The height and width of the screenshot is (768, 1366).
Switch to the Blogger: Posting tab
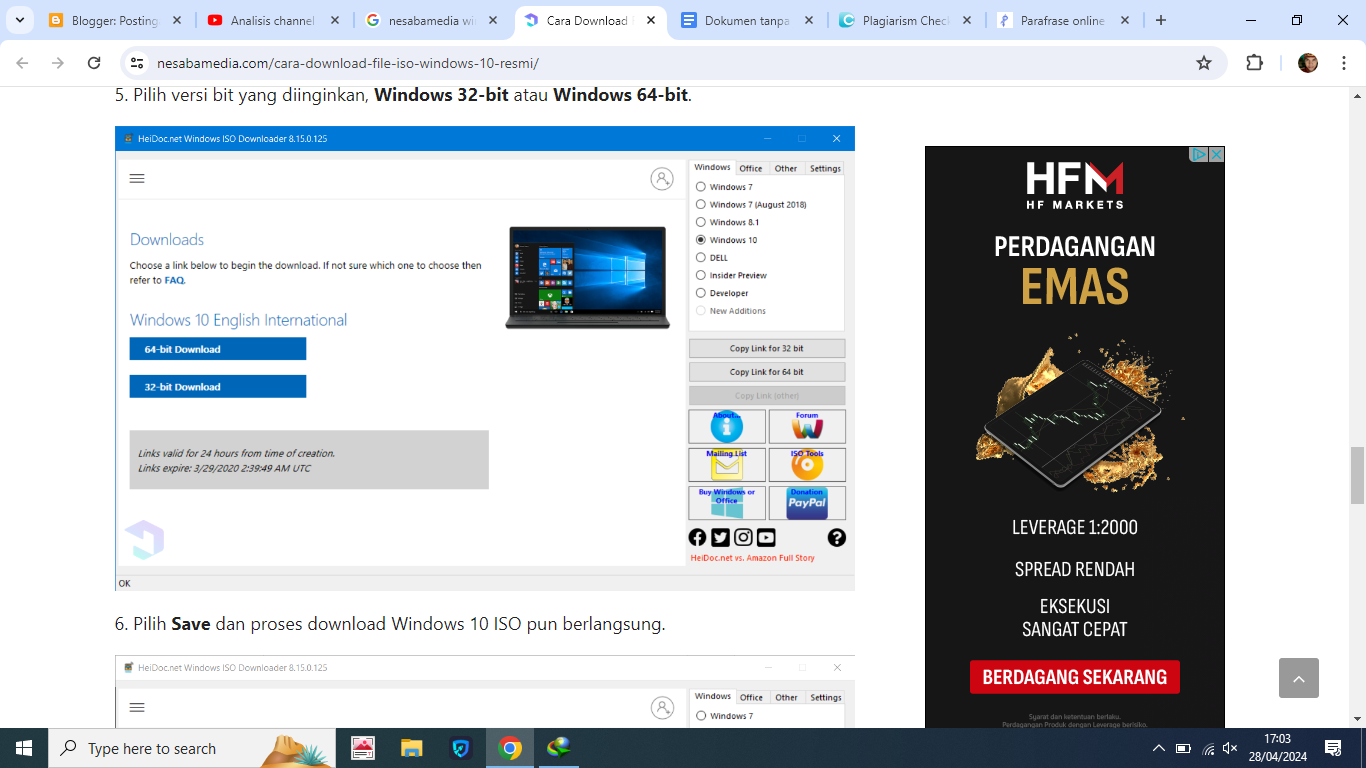[x=115, y=20]
